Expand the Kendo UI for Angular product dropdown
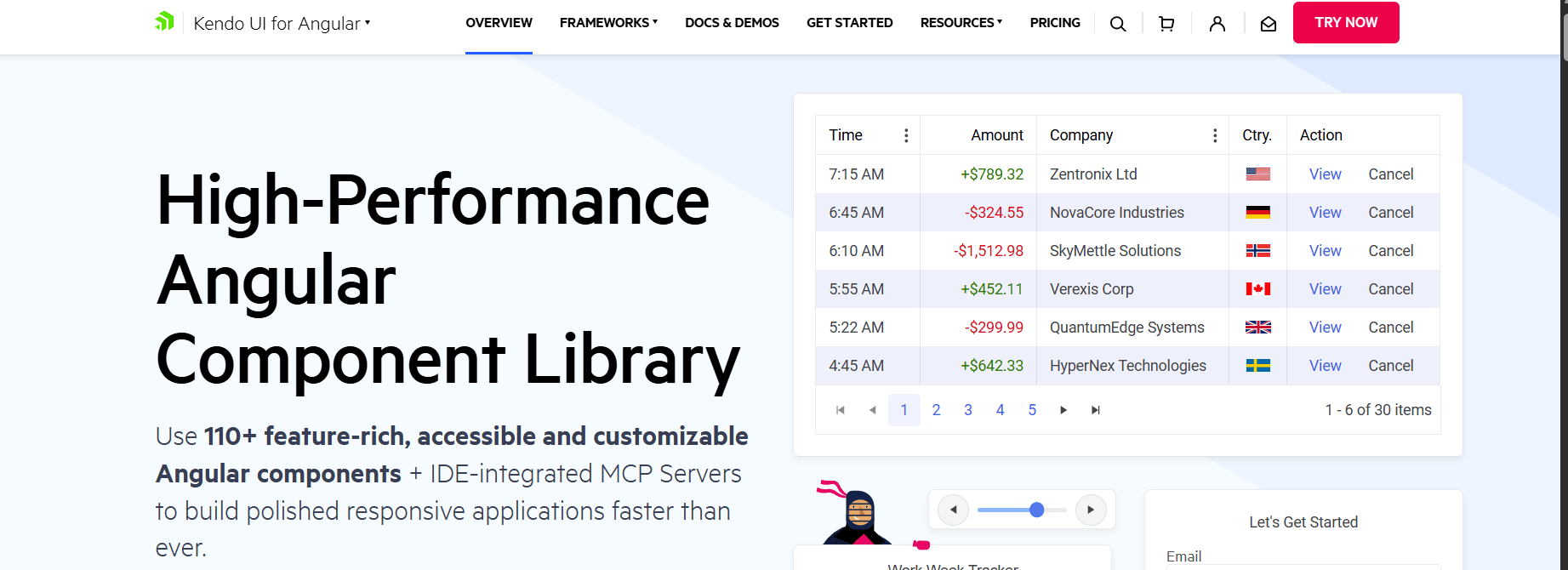Viewport: 1568px width, 570px height. [x=282, y=23]
